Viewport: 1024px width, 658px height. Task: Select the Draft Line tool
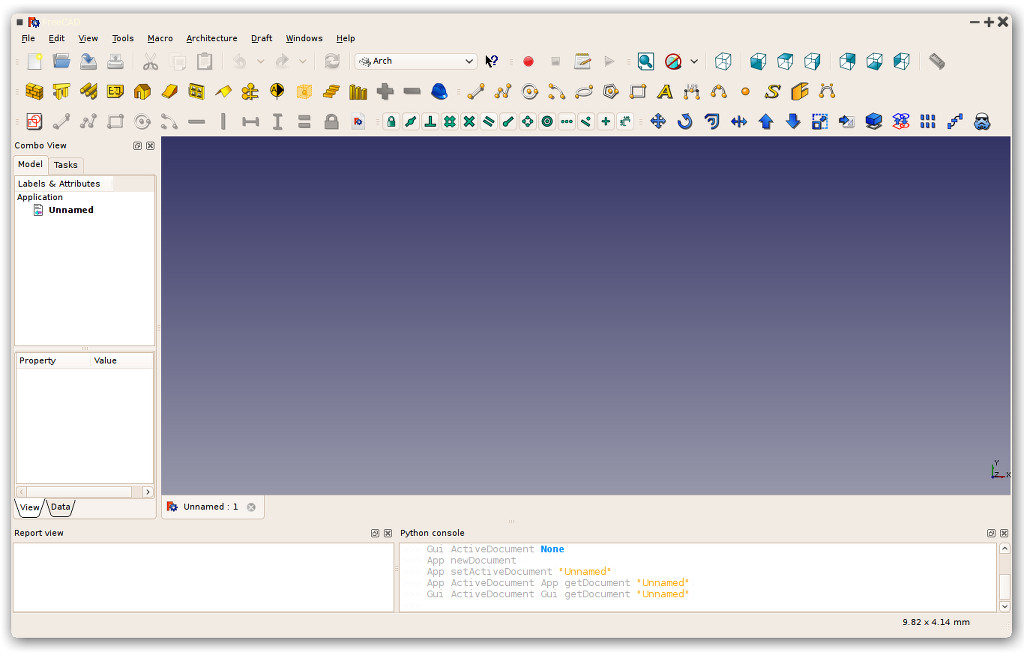coord(475,92)
